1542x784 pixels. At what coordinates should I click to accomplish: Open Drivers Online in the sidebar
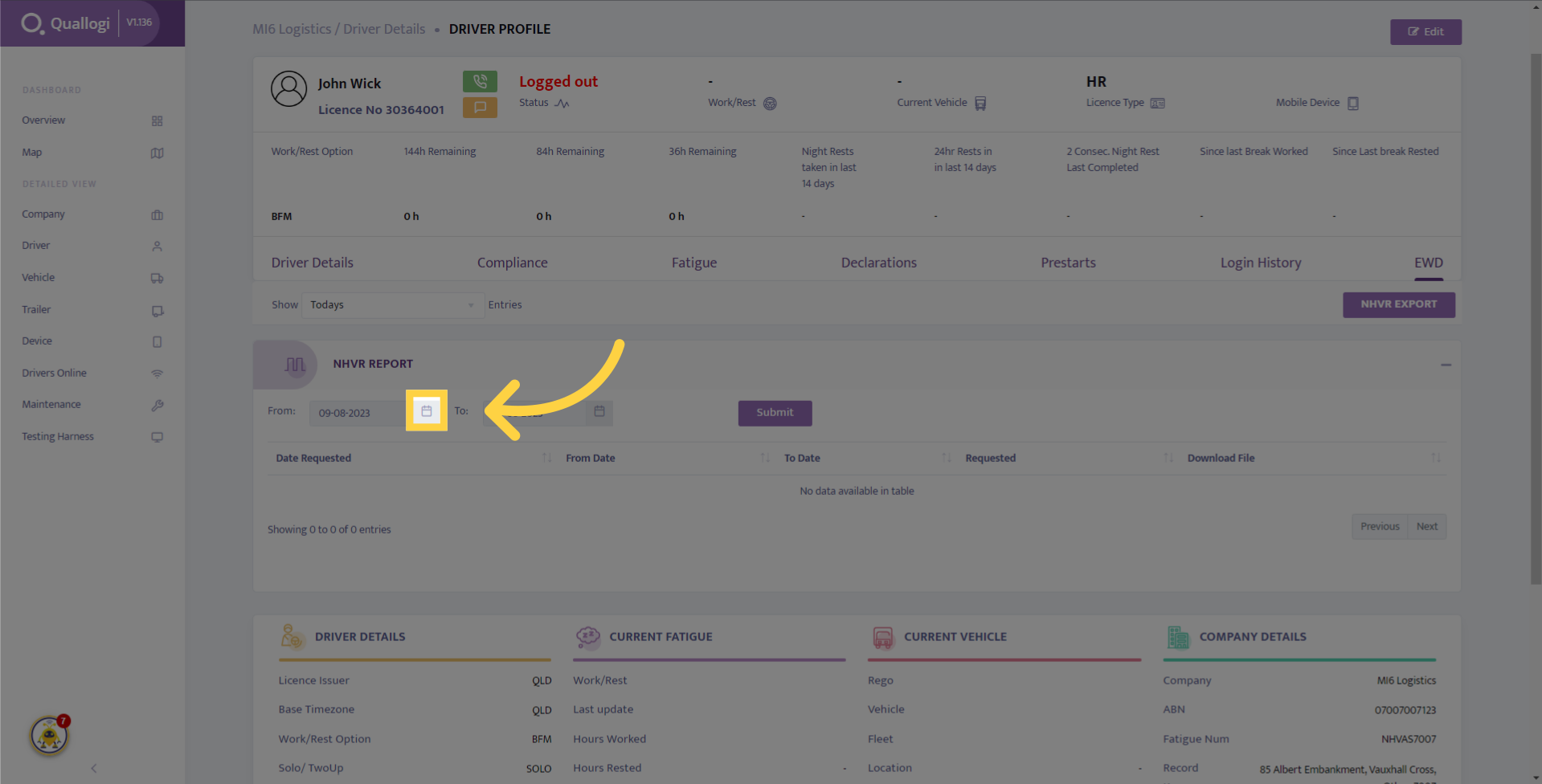point(54,374)
